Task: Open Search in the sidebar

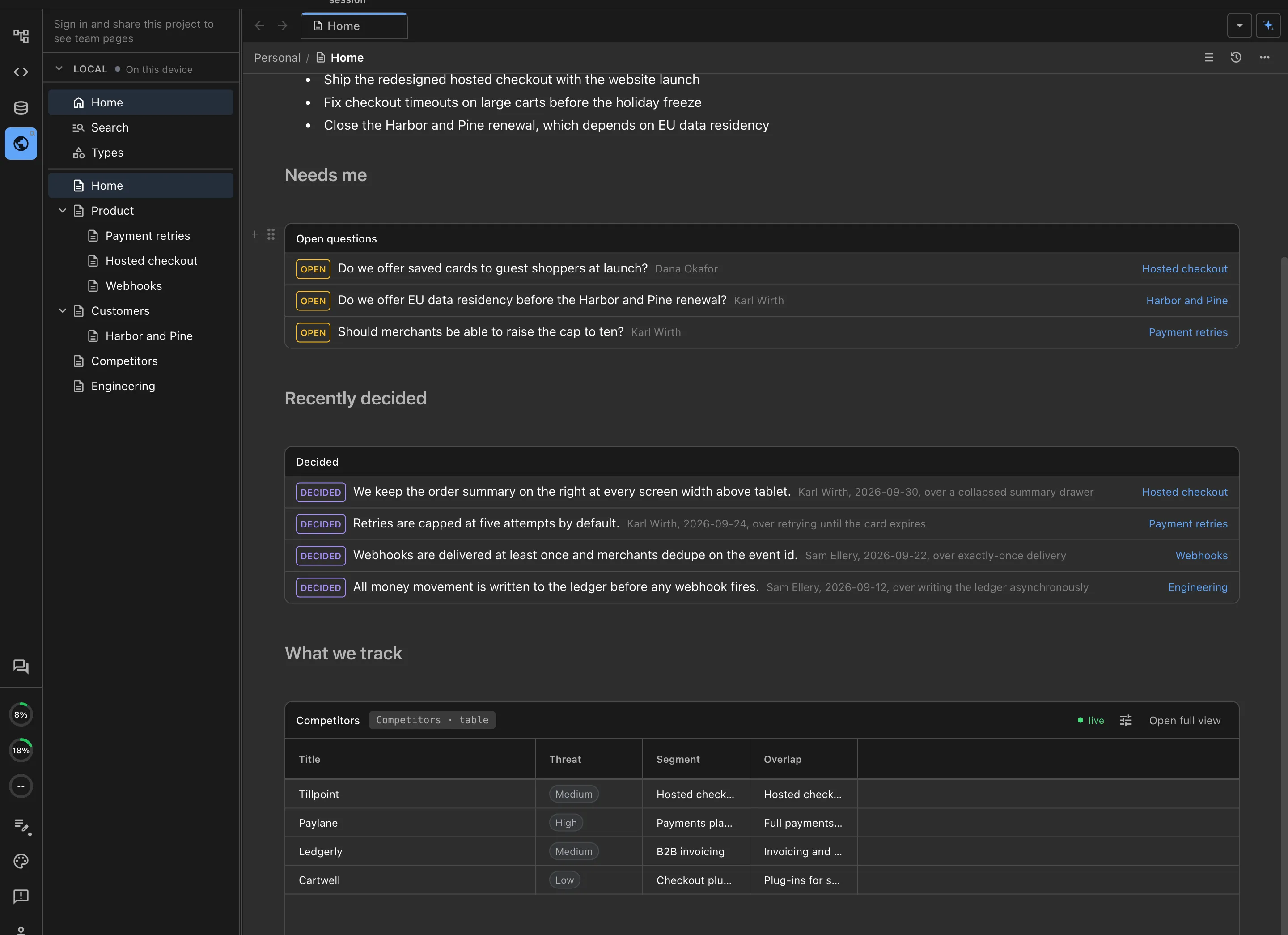Action: [x=141, y=127]
